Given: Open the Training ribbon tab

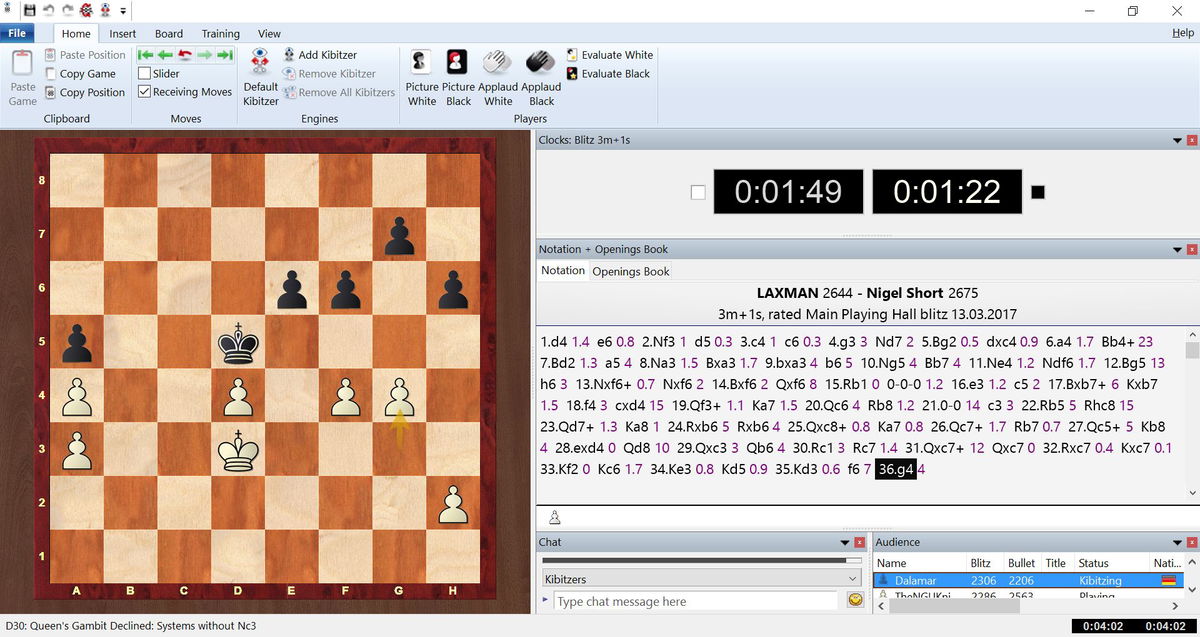Looking at the screenshot, I should pyautogui.click(x=220, y=33).
